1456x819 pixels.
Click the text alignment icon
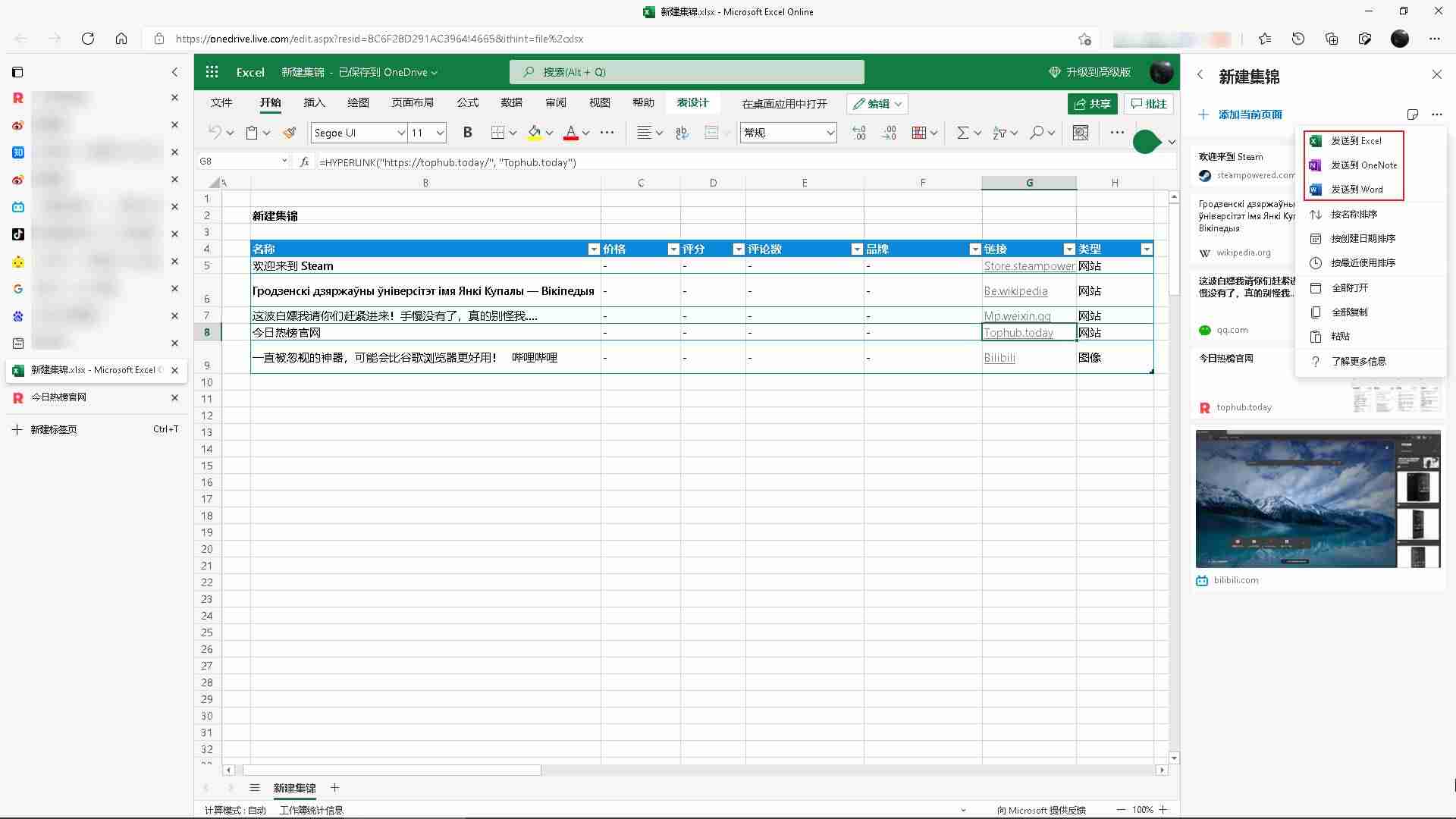click(644, 133)
